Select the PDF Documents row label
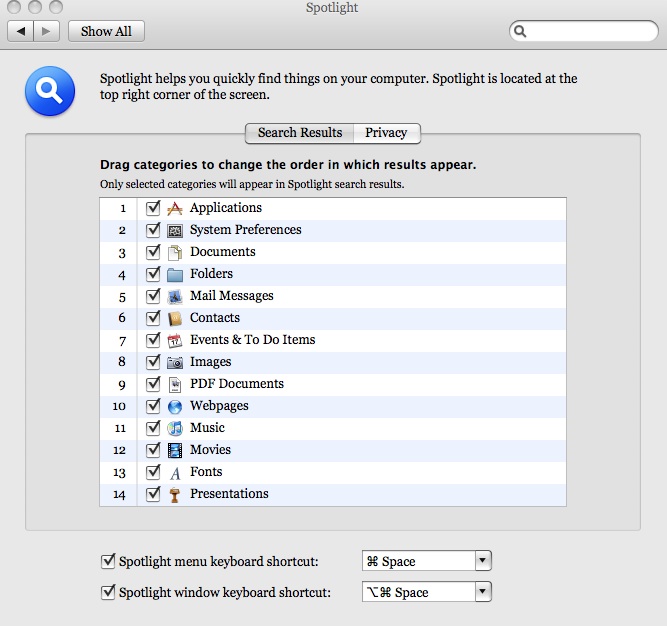 pos(237,384)
